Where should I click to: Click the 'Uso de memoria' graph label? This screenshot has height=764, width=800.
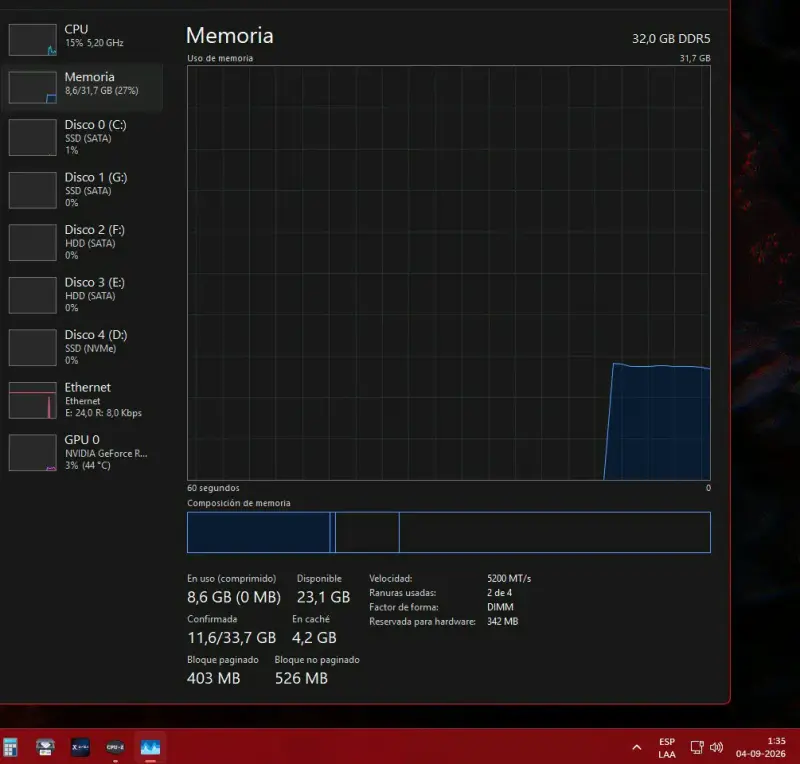(220, 58)
